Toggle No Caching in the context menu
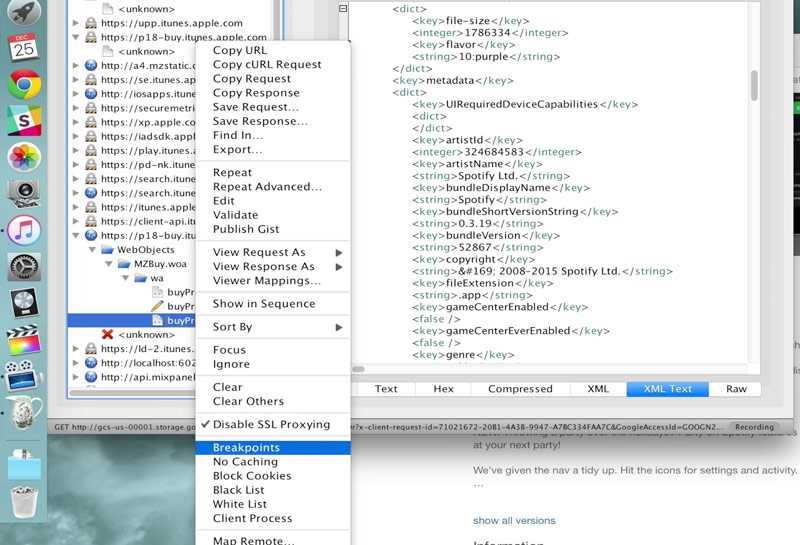Viewport: 800px width, 545px height. coord(272,462)
